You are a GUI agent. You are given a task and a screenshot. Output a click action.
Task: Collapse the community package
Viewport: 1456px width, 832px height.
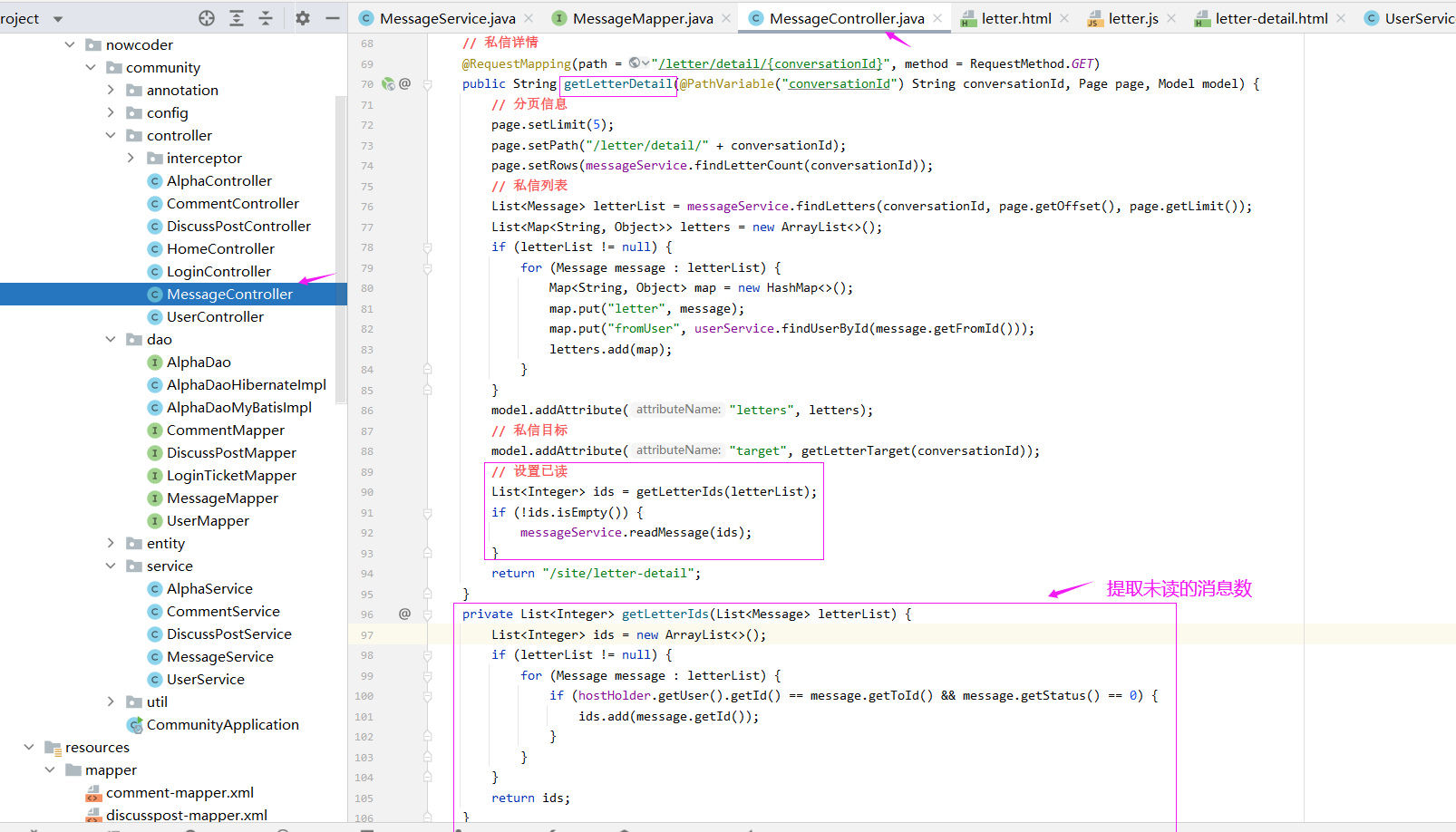(x=91, y=67)
